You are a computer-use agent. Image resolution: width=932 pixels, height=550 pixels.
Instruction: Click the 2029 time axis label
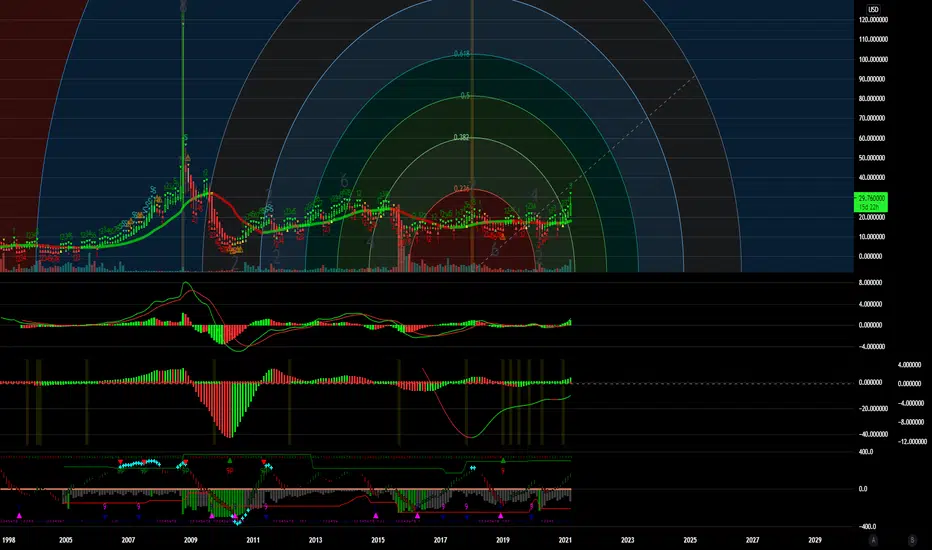pyautogui.click(x=814, y=540)
